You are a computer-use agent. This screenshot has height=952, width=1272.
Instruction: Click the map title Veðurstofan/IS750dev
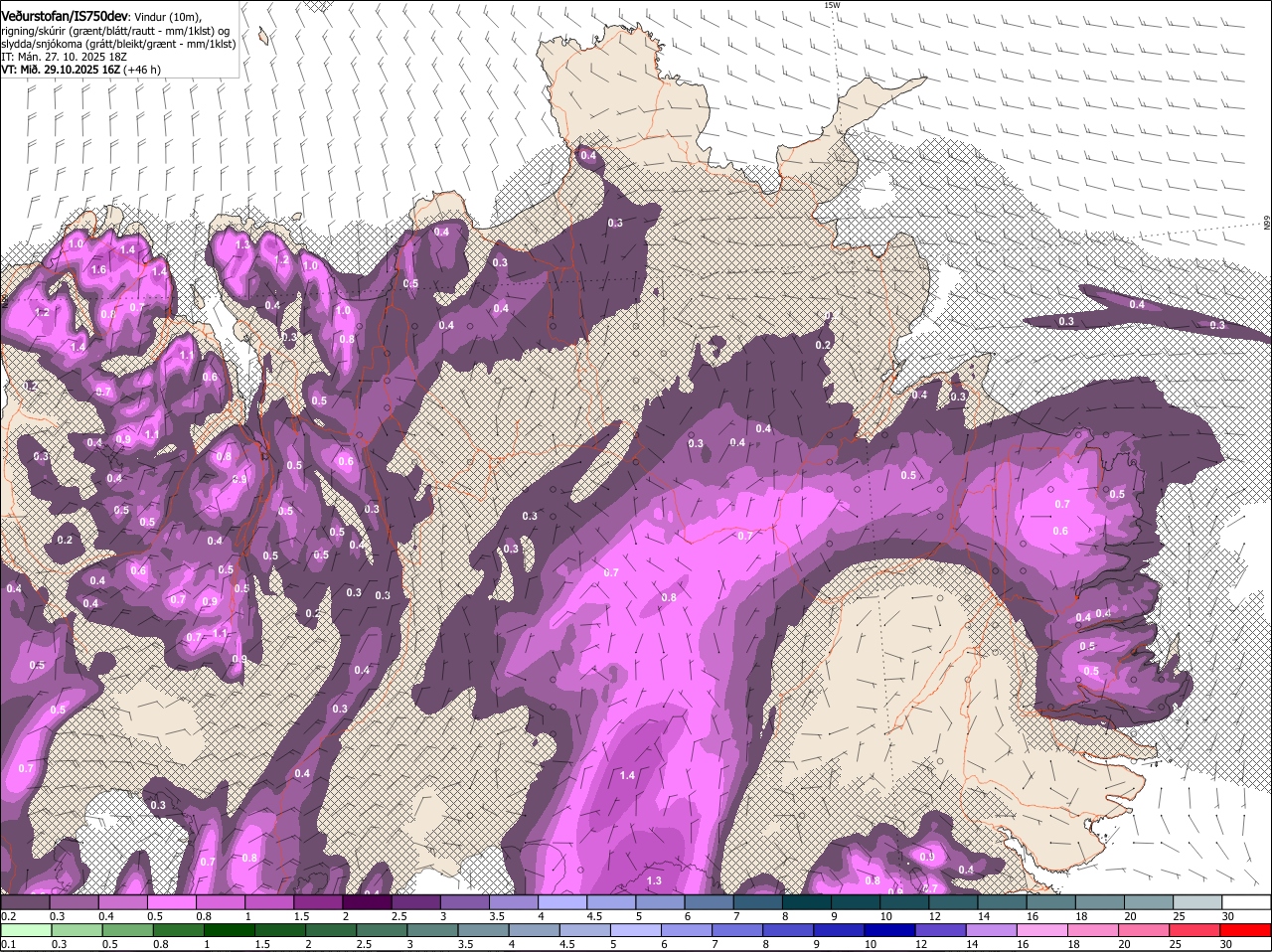tap(65, 17)
